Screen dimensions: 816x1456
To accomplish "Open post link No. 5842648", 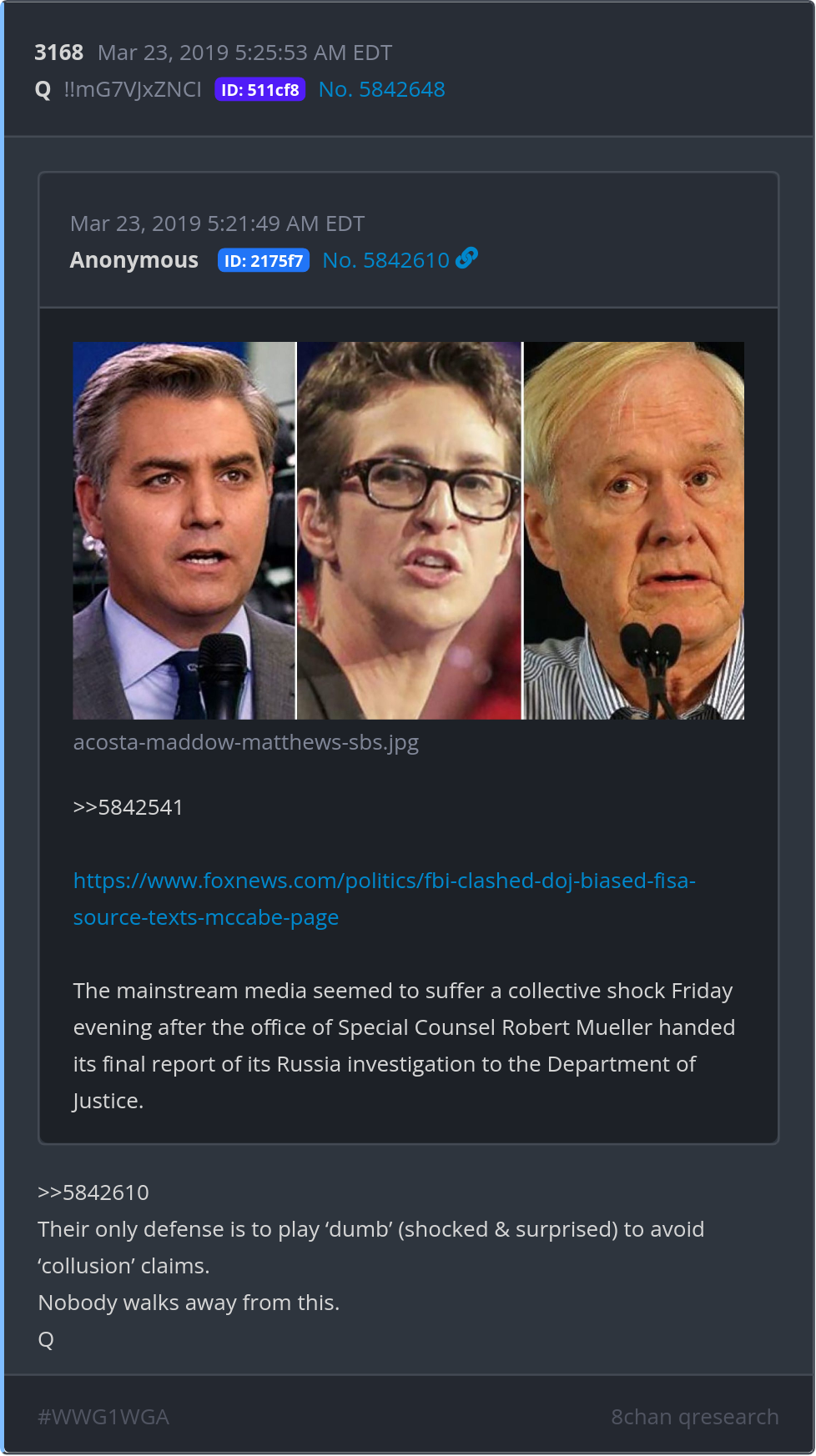I will click(x=382, y=89).
